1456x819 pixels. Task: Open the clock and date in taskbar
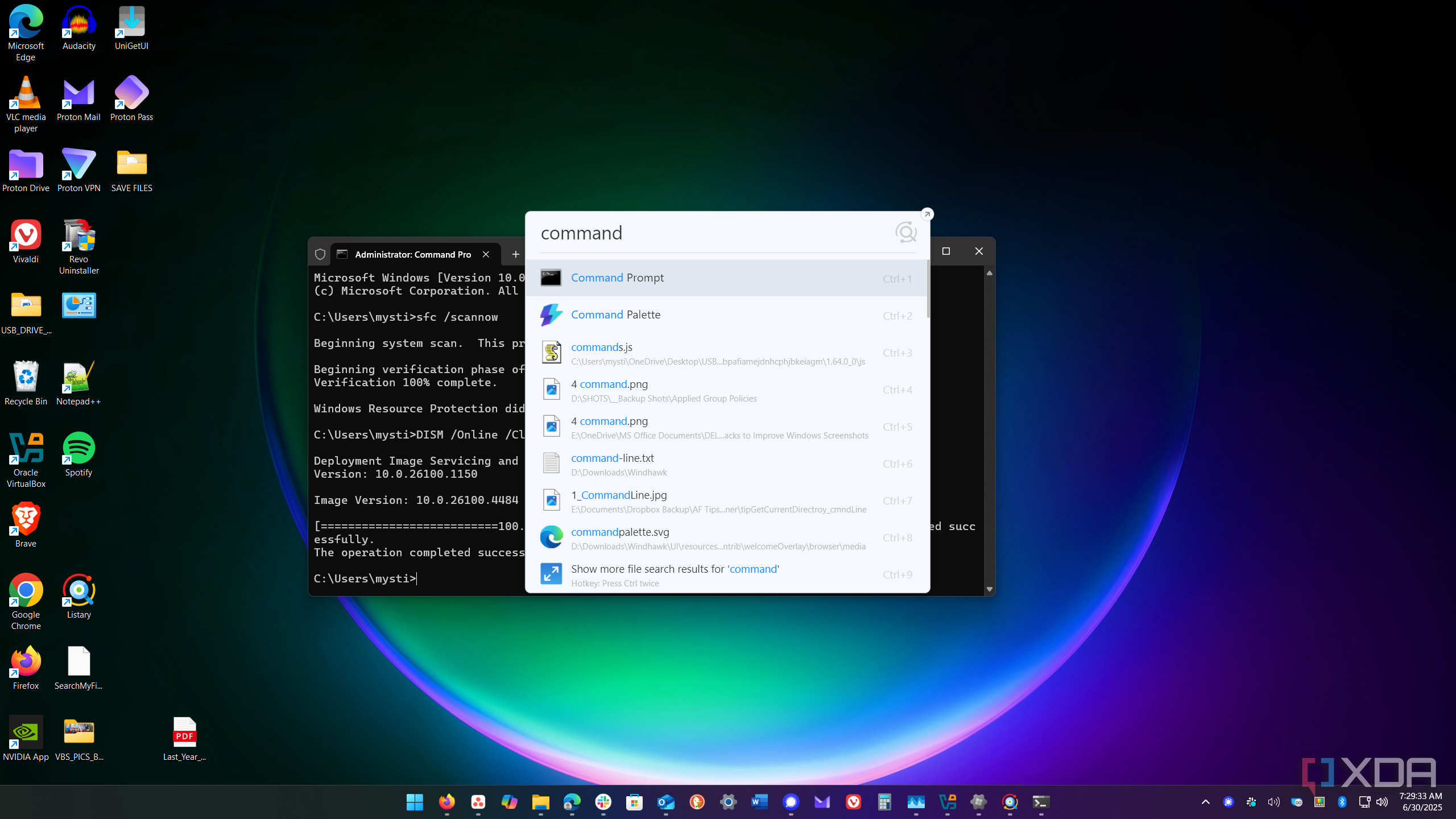click(x=1421, y=802)
